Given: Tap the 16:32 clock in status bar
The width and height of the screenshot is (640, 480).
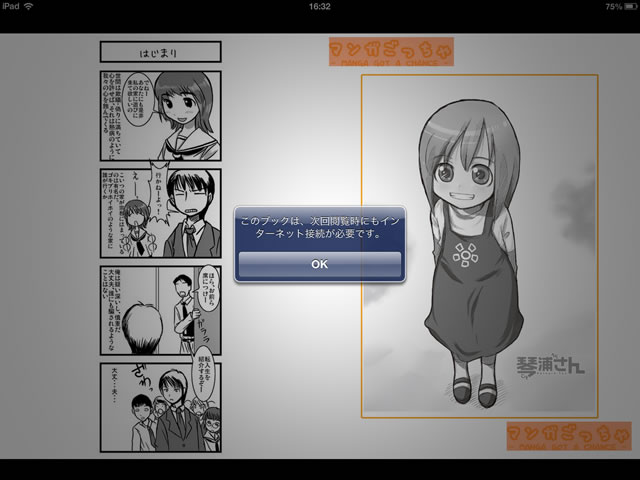Looking at the screenshot, I should (320, 7).
